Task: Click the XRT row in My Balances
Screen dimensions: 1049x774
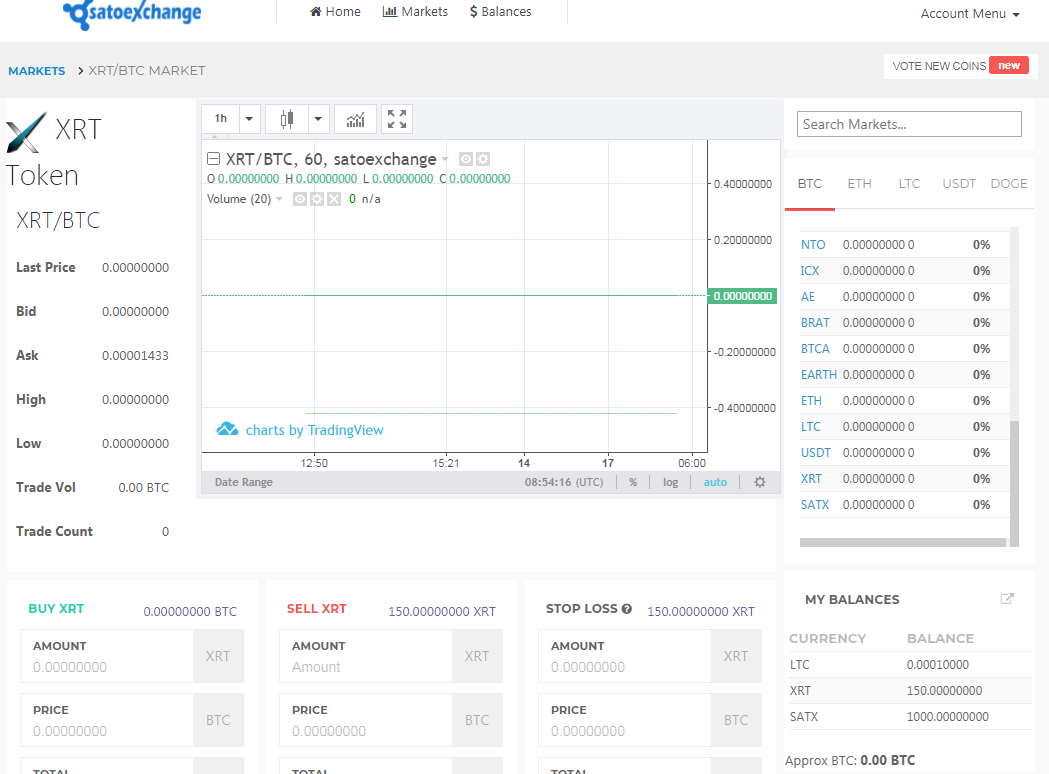Action: (x=910, y=690)
